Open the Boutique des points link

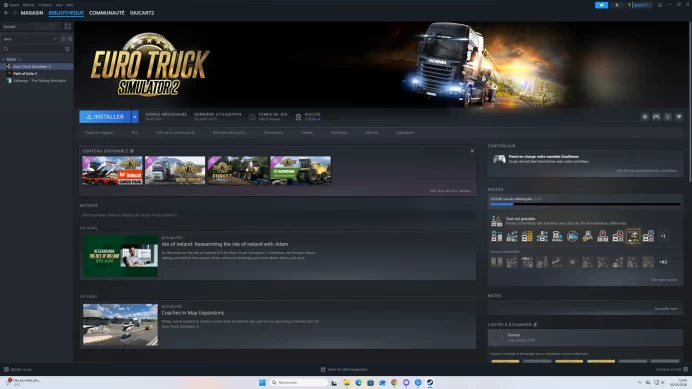pyautogui.click(x=229, y=132)
